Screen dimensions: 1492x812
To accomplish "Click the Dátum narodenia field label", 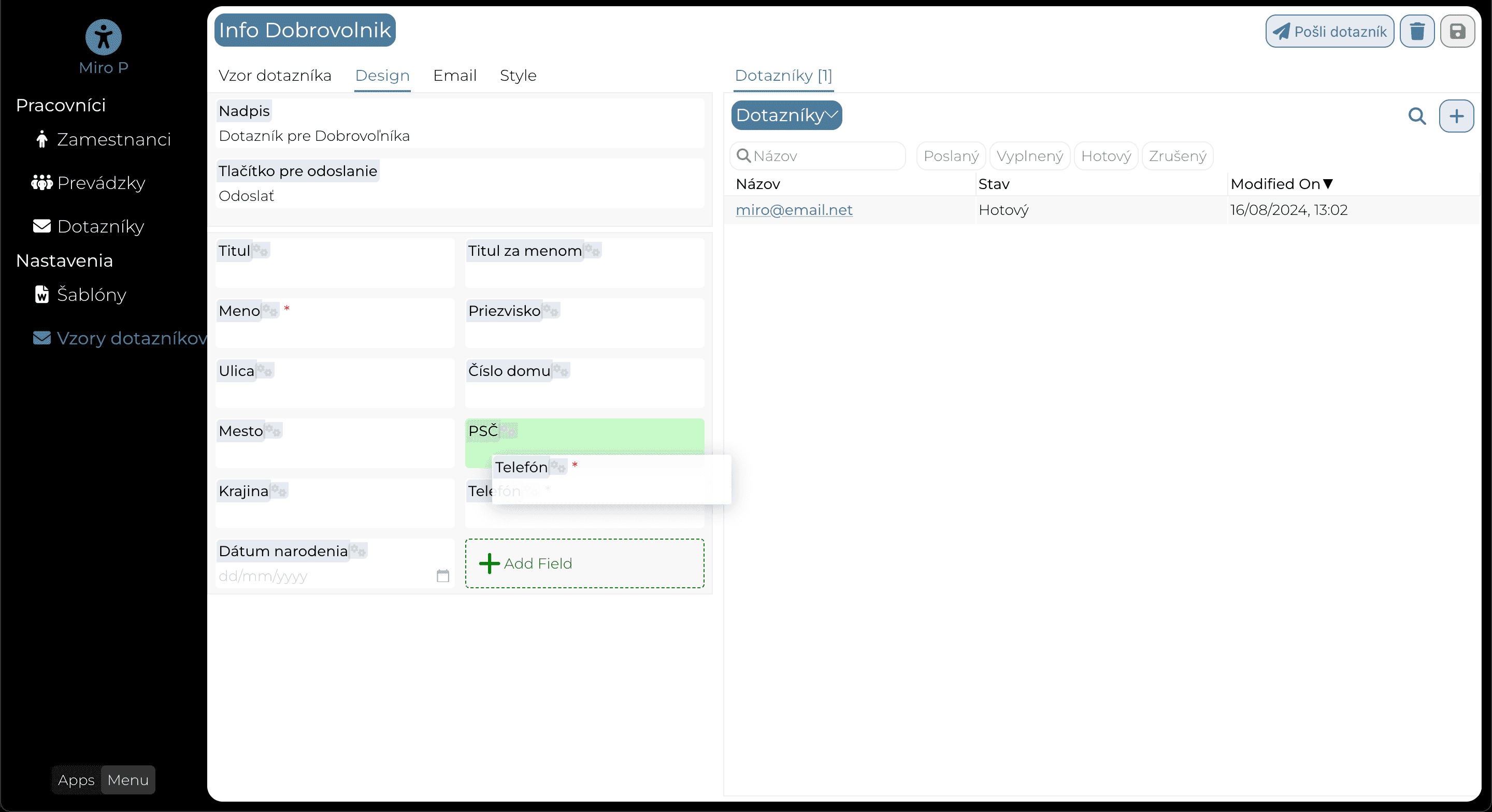I will (x=283, y=552).
